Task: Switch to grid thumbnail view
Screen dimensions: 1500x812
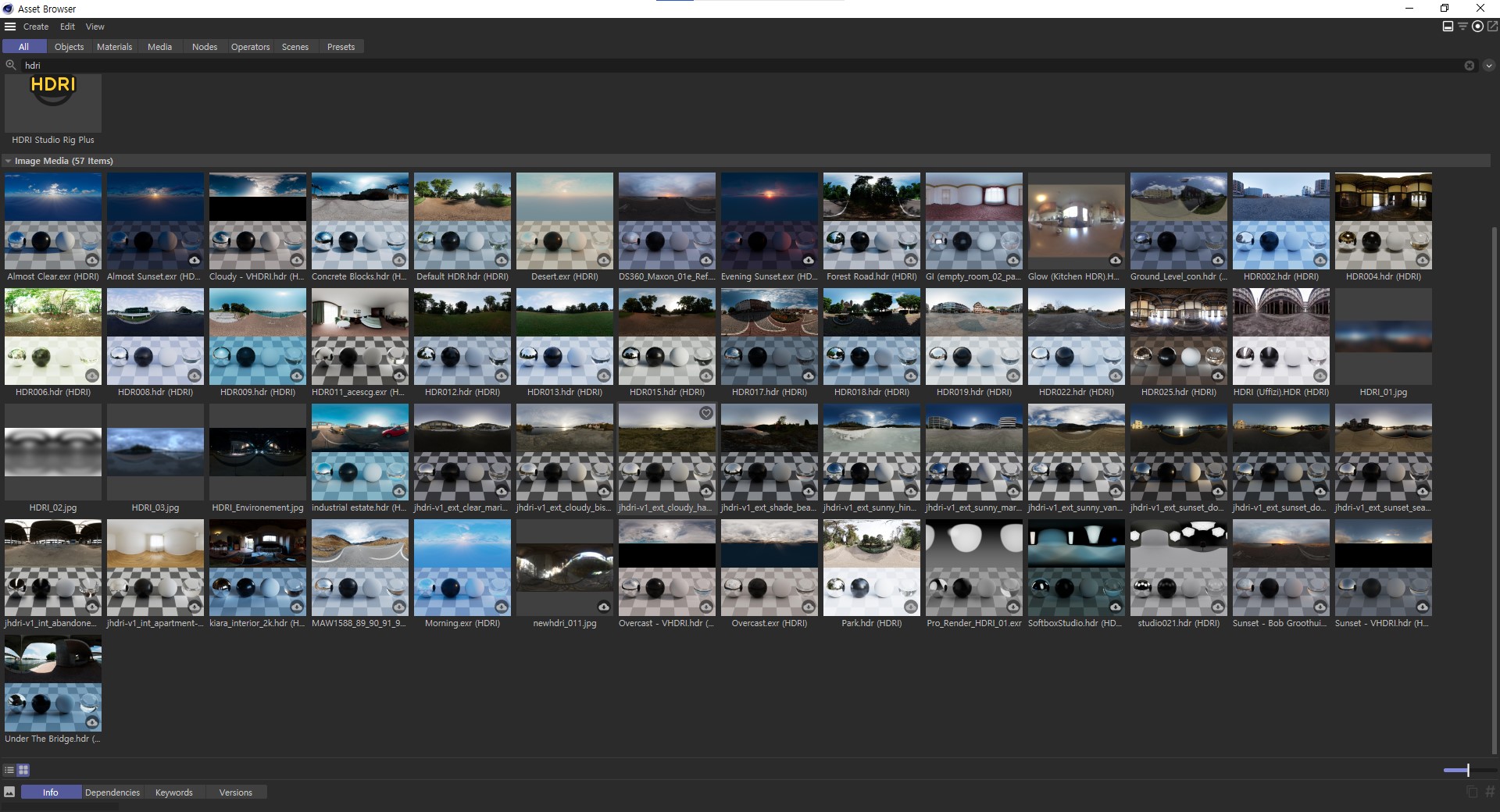Action: point(23,770)
